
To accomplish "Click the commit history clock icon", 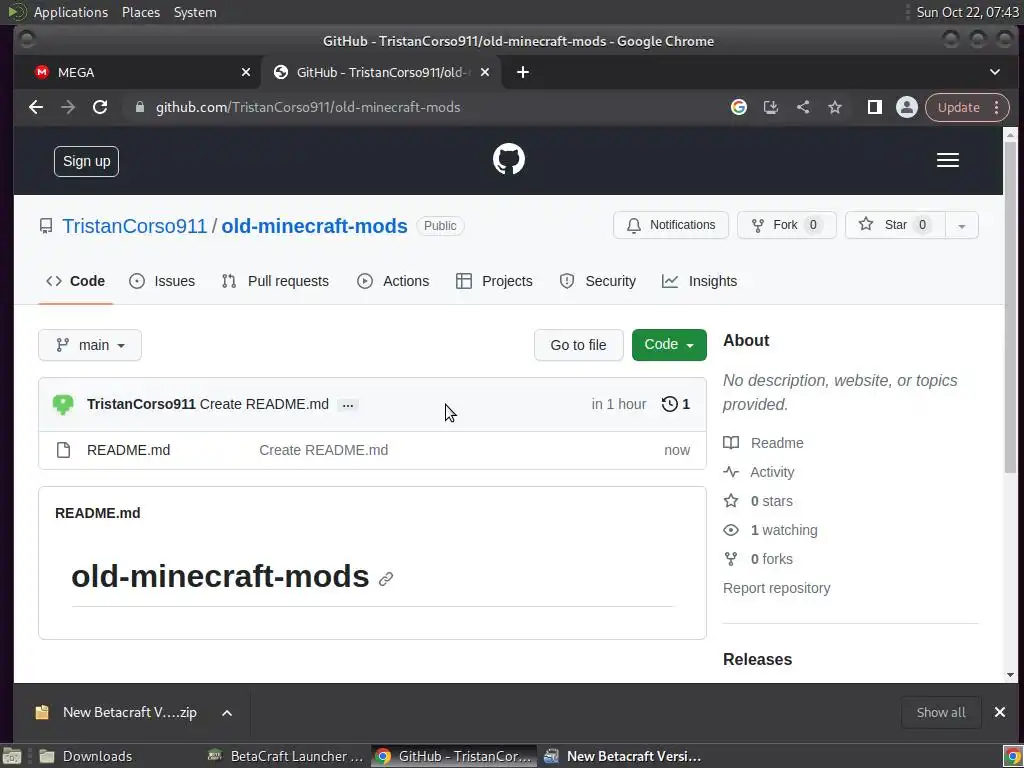I will point(669,404).
